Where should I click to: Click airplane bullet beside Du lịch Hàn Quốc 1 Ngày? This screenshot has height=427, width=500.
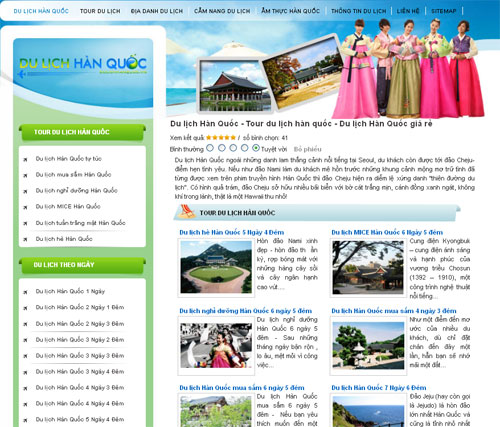pyautogui.click(x=25, y=292)
